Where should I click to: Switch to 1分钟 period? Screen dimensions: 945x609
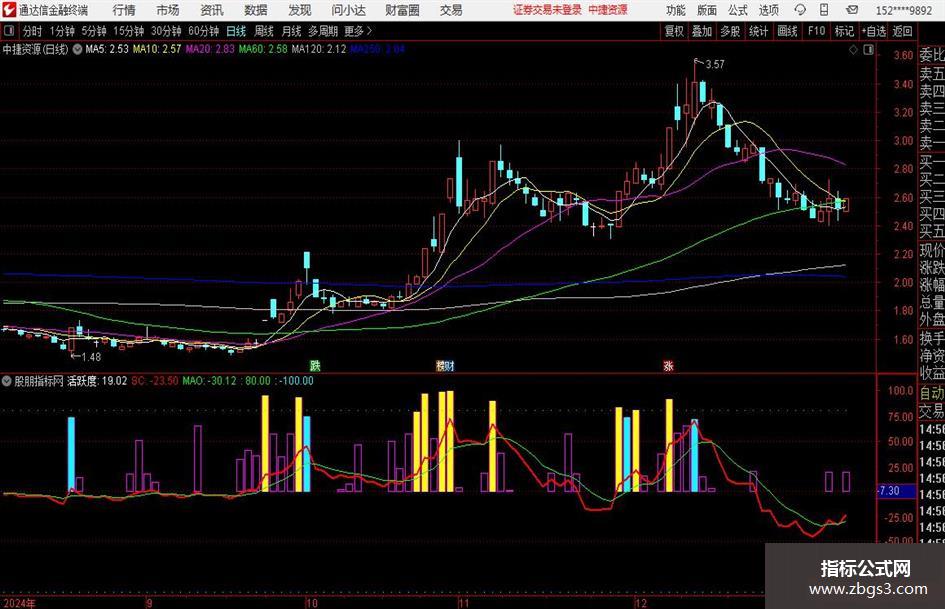[x=62, y=31]
